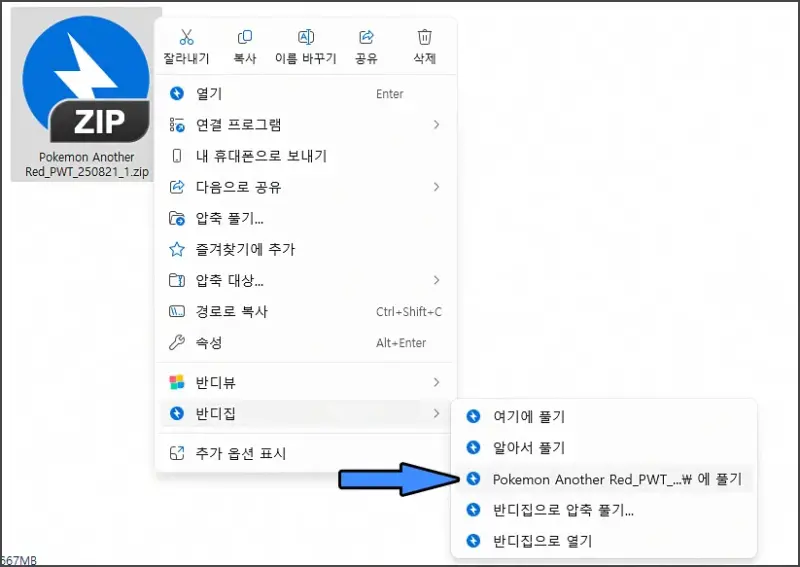Choose 알아서 풀기 in Bandizip submenu
The width and height of the screenshot is (800, 567).
(x=604, y=448)
